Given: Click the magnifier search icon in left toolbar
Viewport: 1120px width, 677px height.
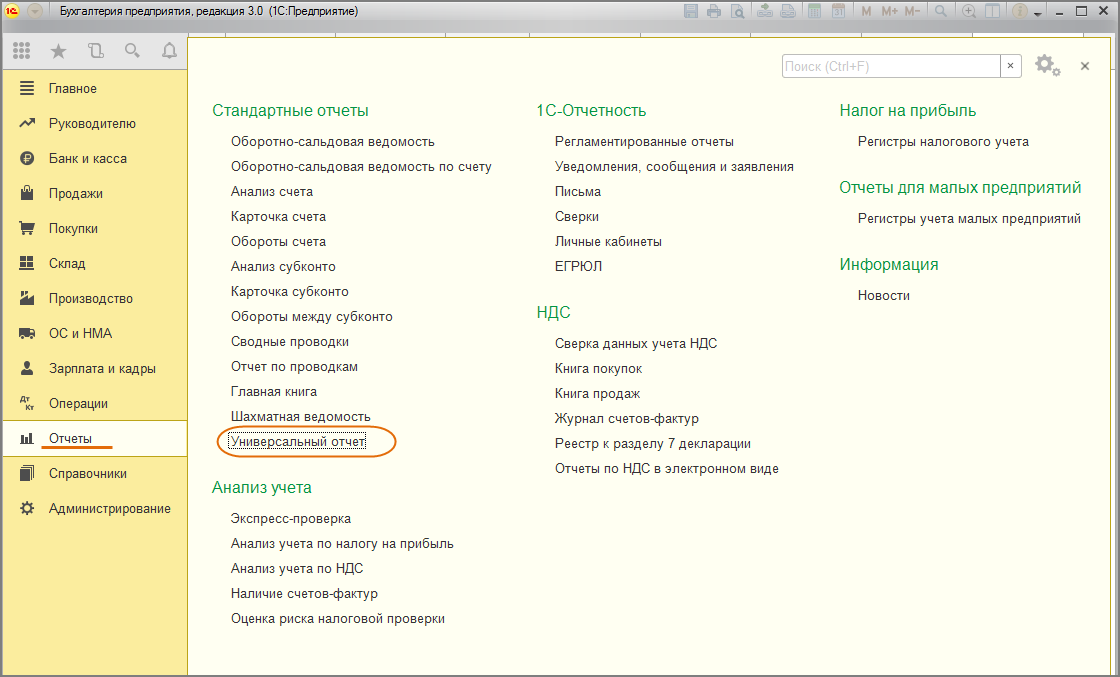Looking at the screenshot, I should click(132, 51).
